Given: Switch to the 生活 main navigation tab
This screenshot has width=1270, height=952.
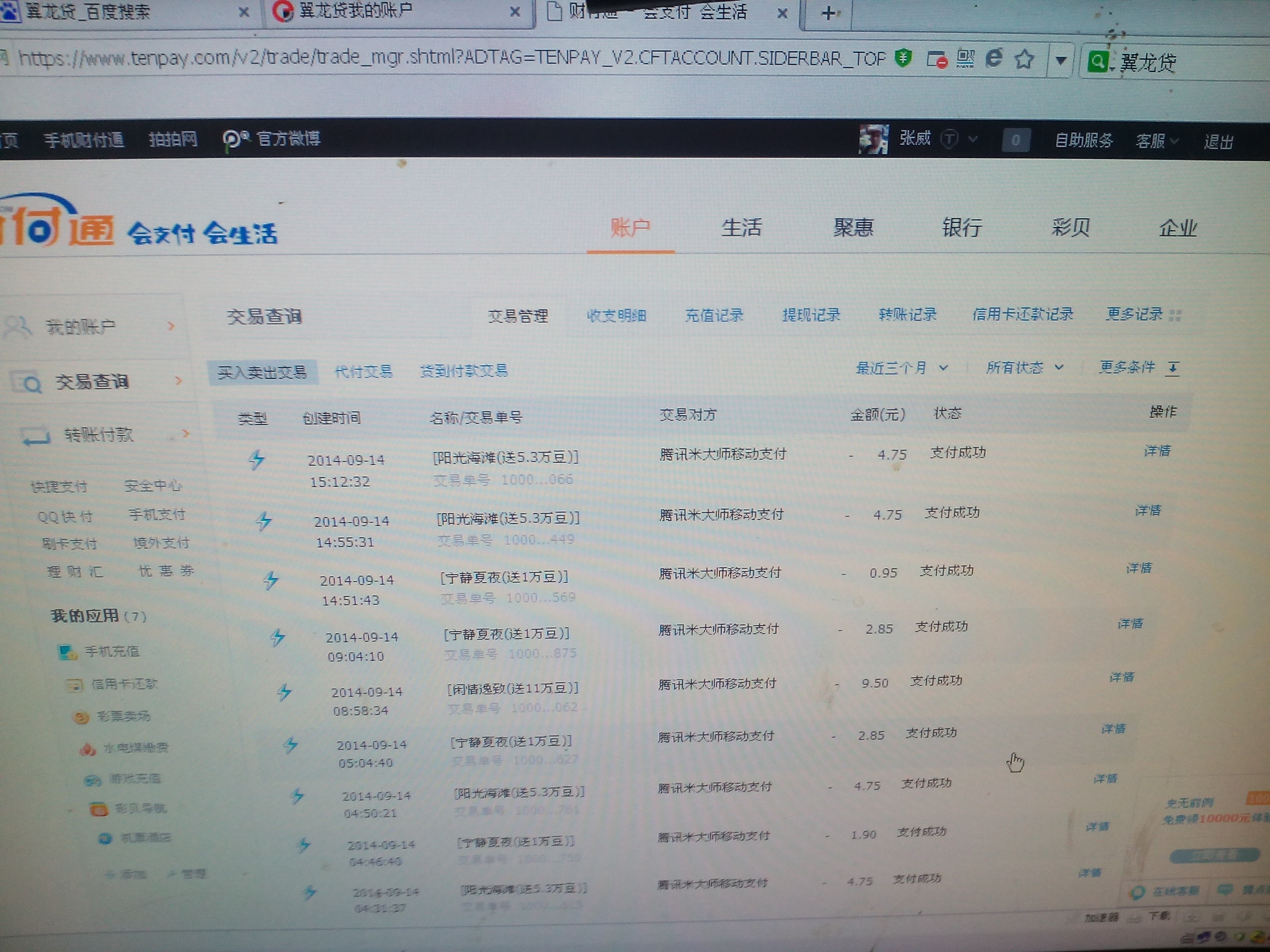Looking at the screenshot, I should pyautogui.click(x=741, y=228).
